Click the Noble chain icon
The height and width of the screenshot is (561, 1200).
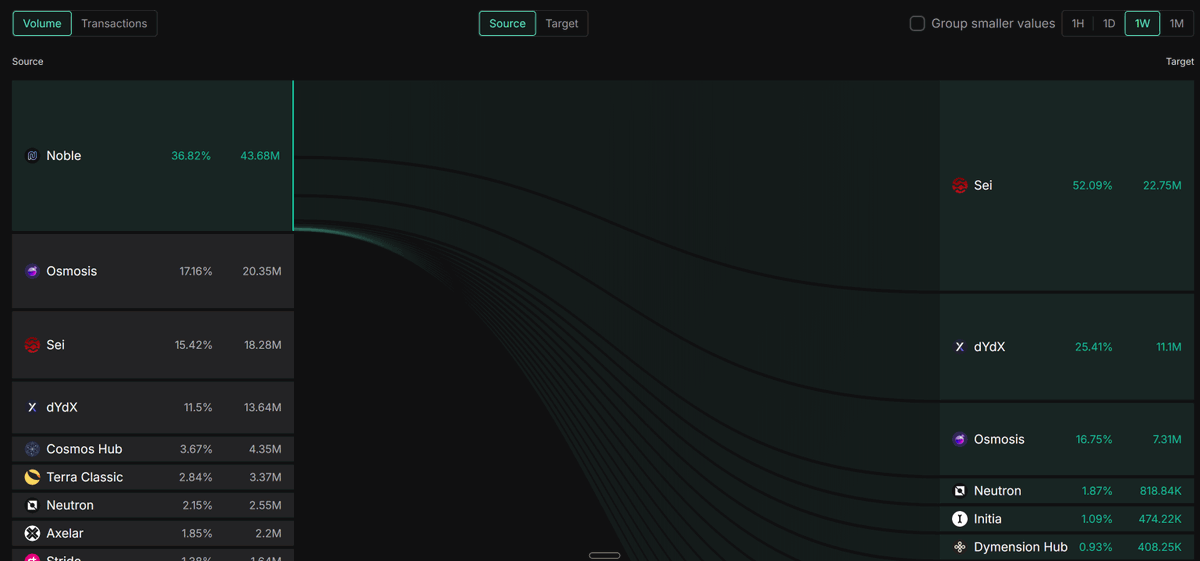(32, 156)
